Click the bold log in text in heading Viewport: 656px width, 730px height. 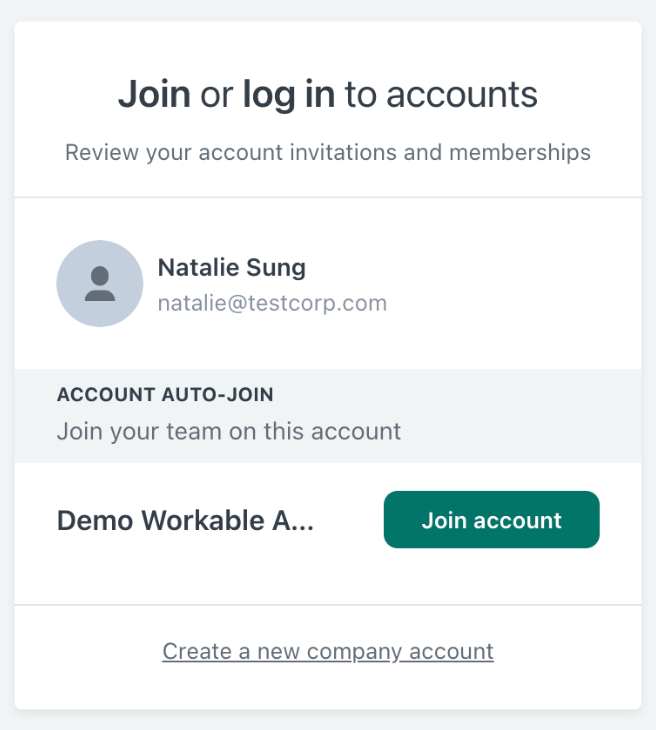(289, 95)
